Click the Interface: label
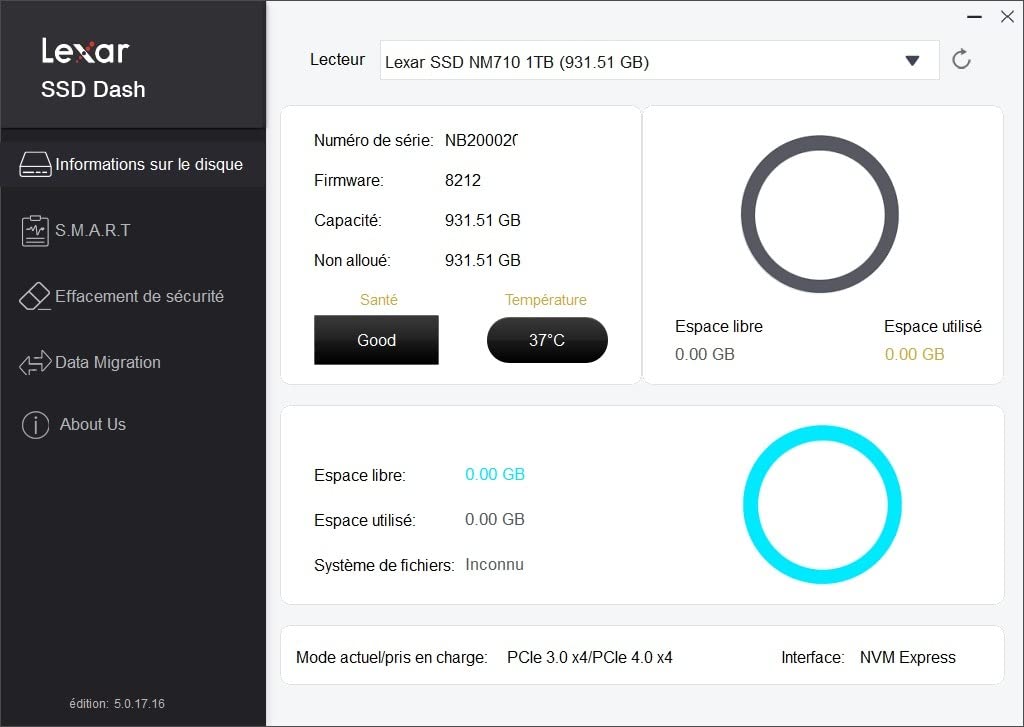1024x727 pixels. [x=813, y=657]
